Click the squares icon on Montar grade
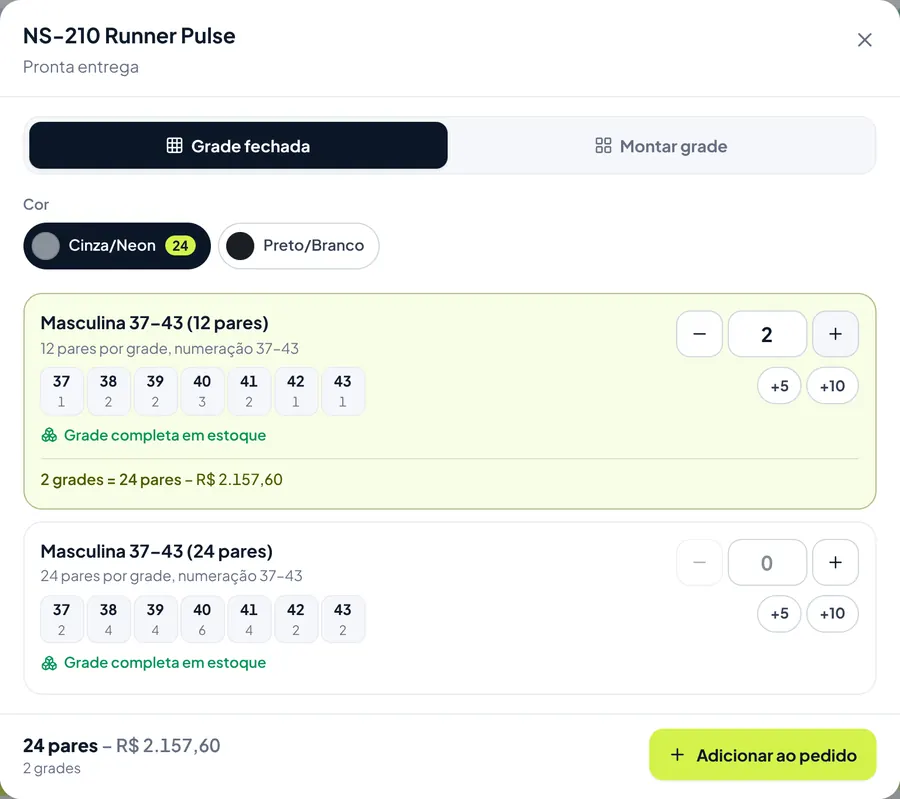This screenshot has width=900, height=799. (603, 146)
